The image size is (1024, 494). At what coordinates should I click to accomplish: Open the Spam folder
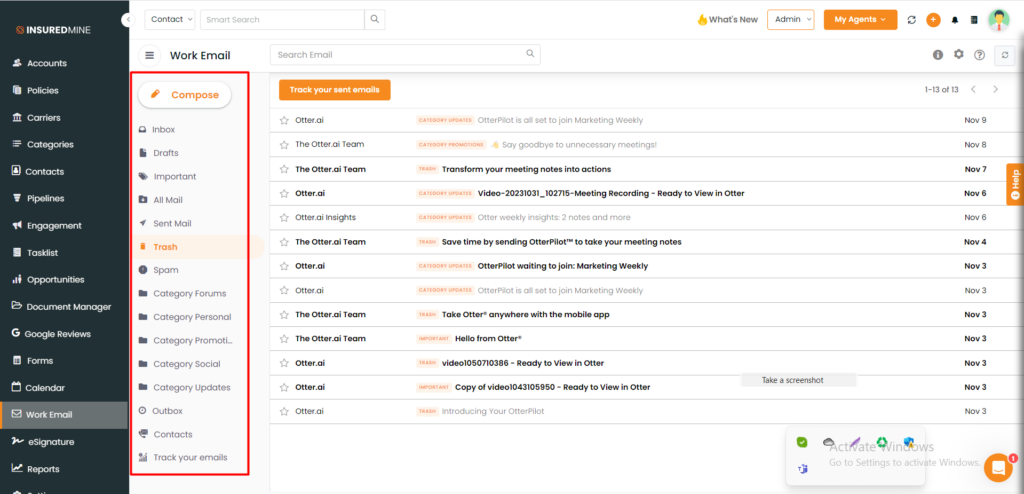(x=159, y=270)
